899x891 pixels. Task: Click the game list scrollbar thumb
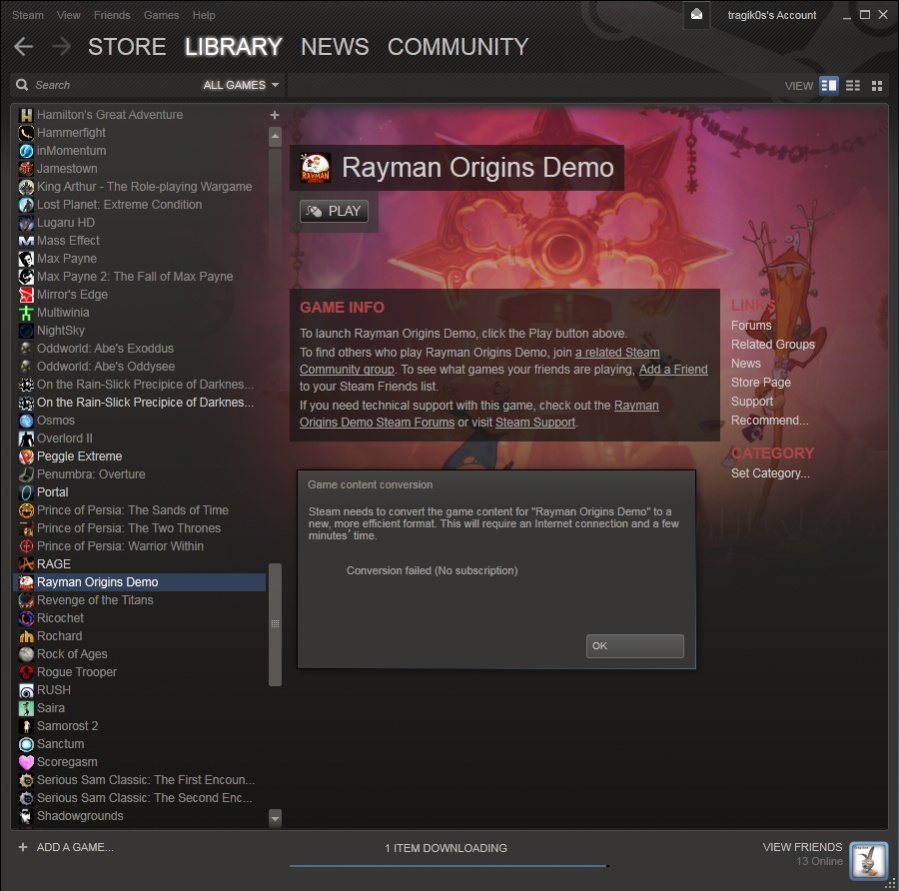[x=275, y=624]
